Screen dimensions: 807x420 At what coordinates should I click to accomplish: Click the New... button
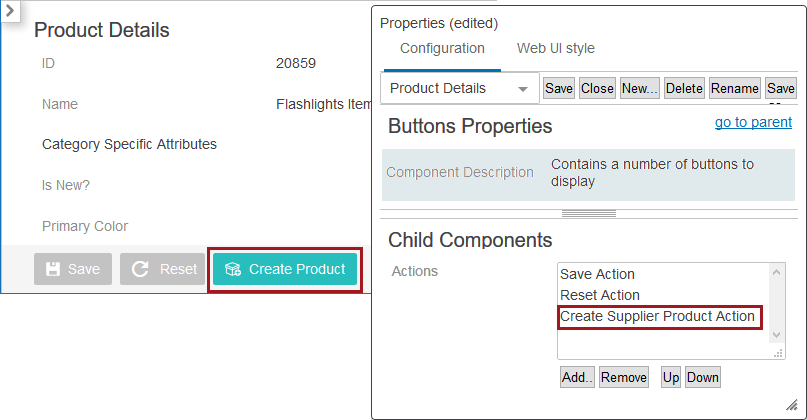(x=639, y=88)
